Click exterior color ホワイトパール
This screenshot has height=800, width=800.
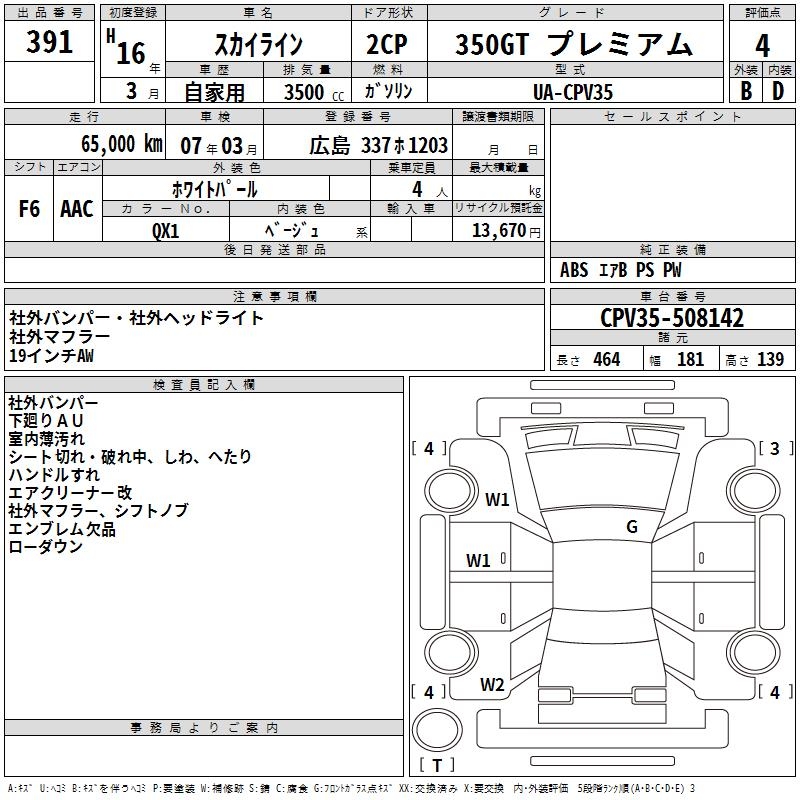point(215,190)
